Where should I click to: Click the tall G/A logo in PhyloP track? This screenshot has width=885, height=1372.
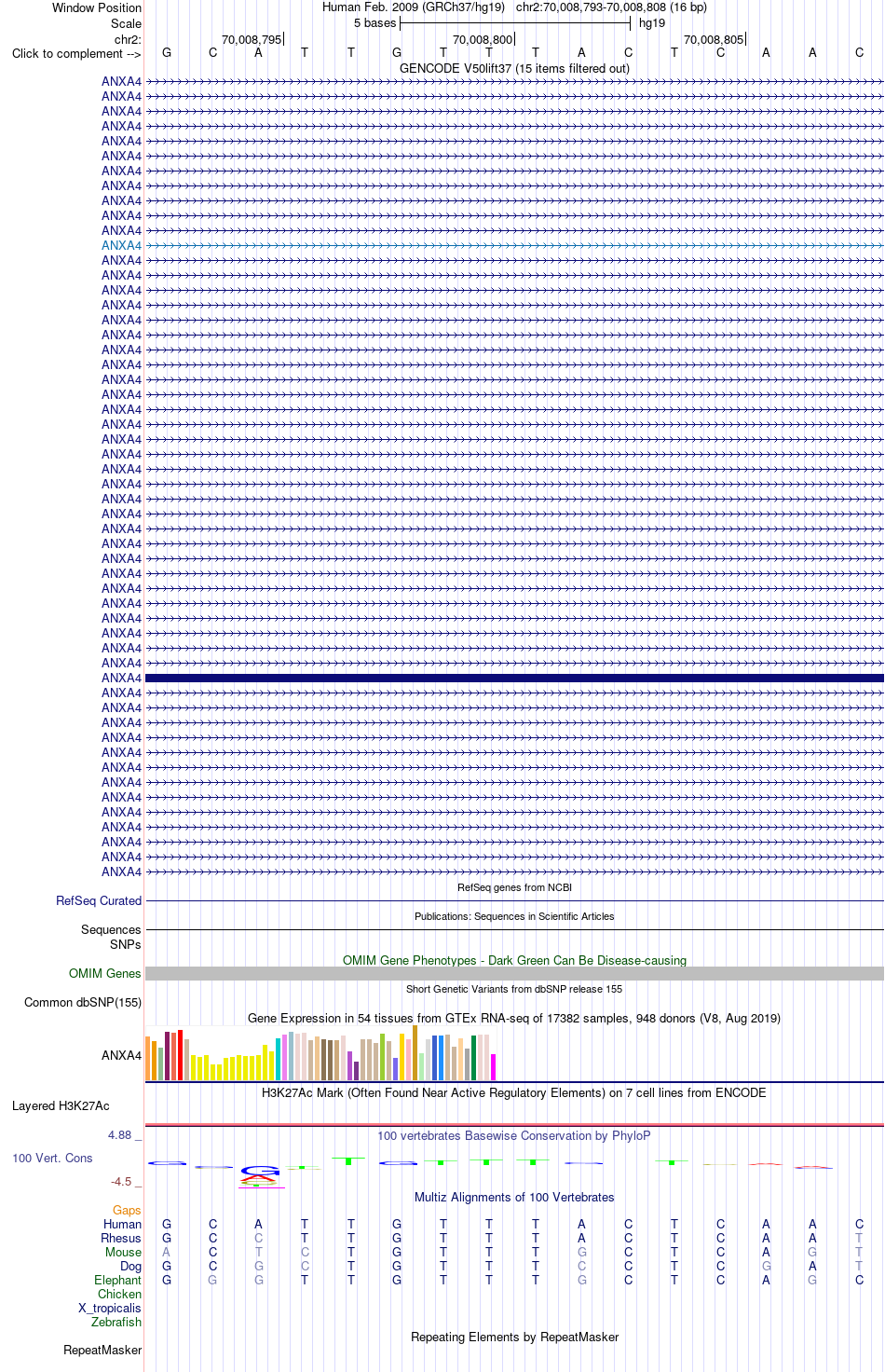click(260, 1176)
